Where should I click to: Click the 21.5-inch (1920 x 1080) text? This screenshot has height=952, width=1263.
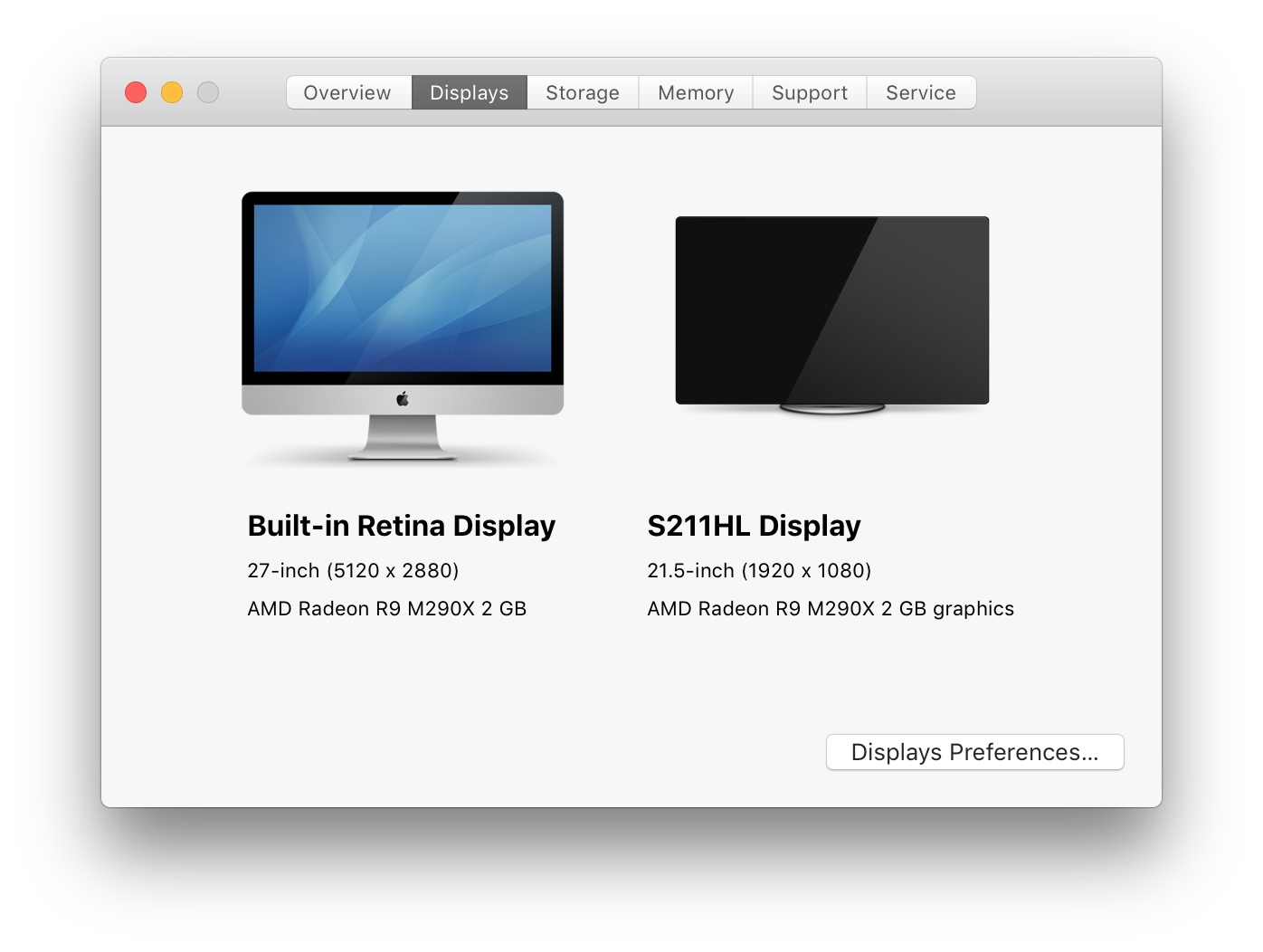pos(760,570)
